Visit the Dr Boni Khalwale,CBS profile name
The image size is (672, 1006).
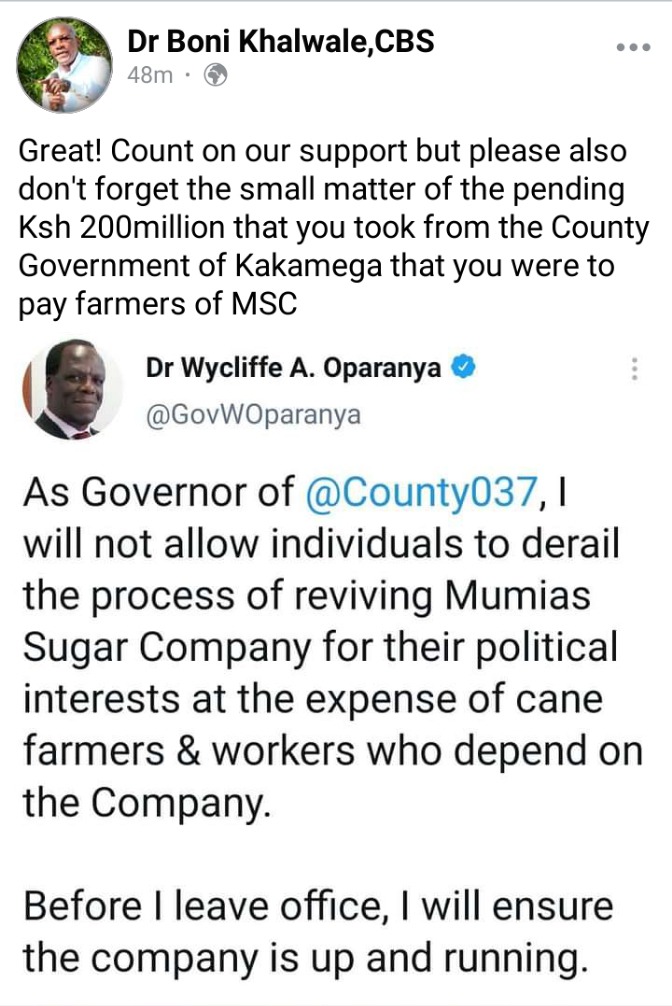coord(280,41)
